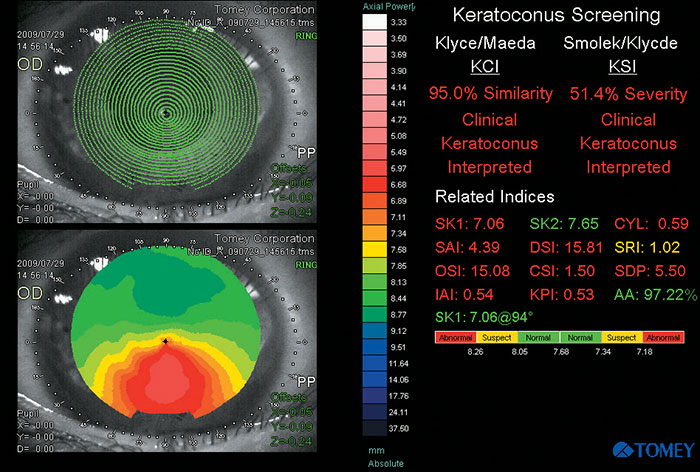Click the Keratoconus Screening title
Image resolution: width=700 pixels, height=472 pixels.
tap(556, 16)
